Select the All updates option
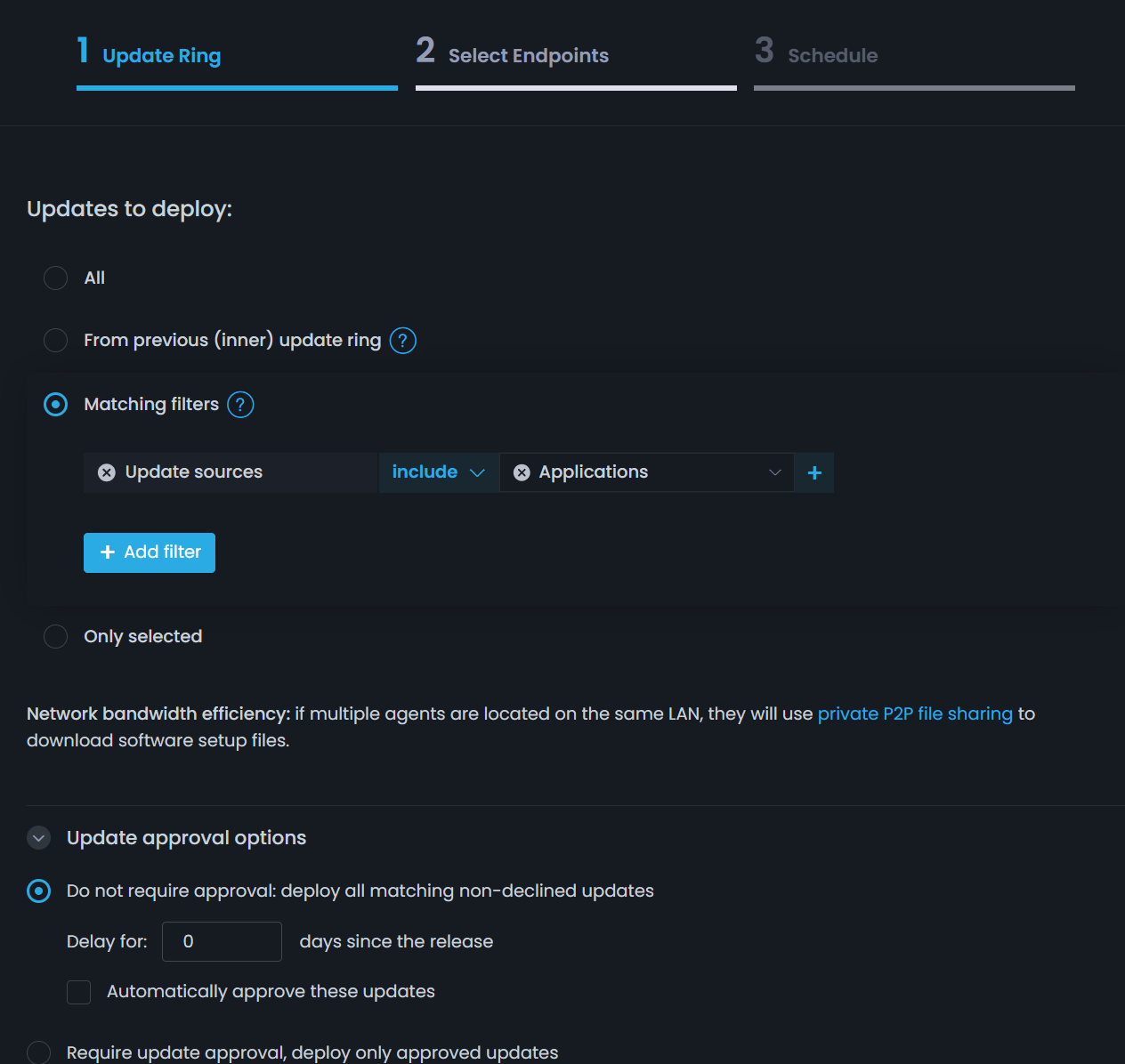Screen dimensions: 1125x1064 (x=55, y=278)
